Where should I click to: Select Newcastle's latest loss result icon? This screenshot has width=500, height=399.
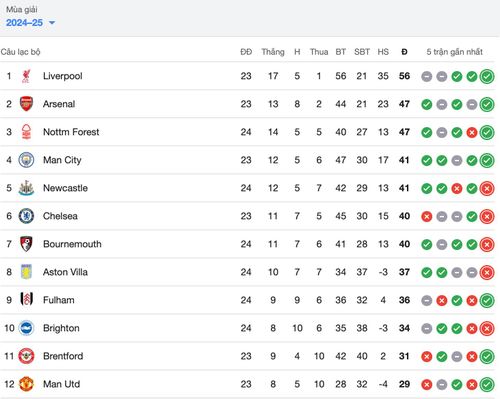(x=487, y=189)
